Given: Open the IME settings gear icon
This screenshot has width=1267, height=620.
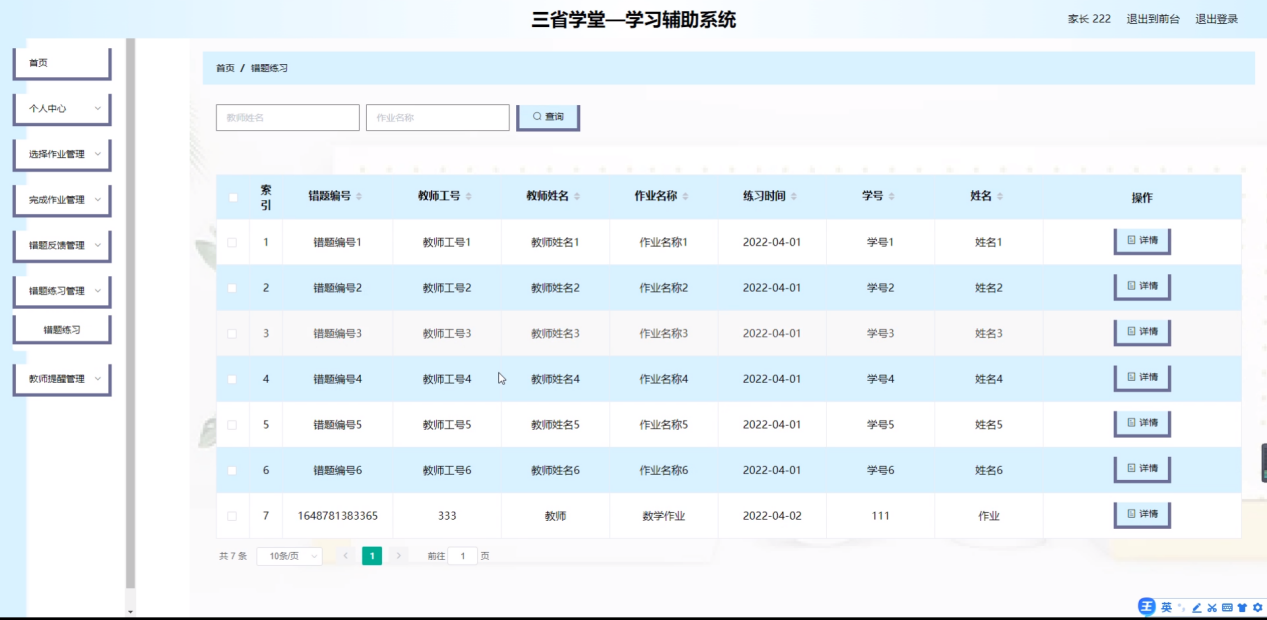Looking at the screenshot, I should 1257,608.
